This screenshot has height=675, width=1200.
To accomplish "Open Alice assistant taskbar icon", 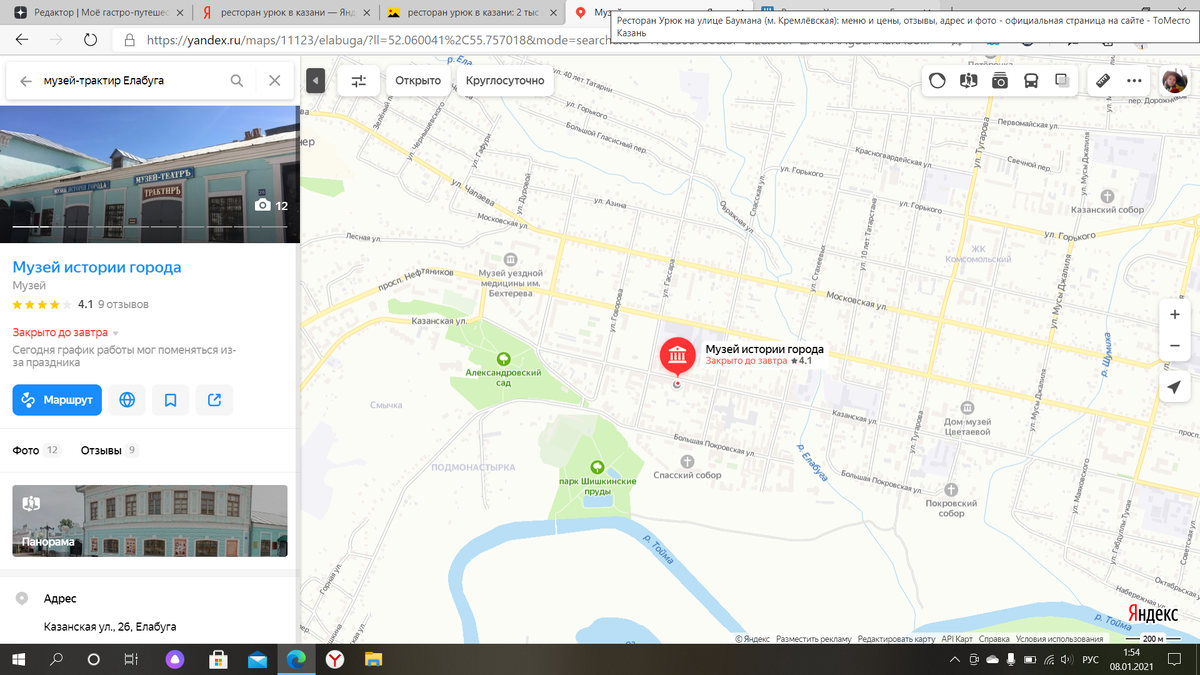I will [176, 660].
